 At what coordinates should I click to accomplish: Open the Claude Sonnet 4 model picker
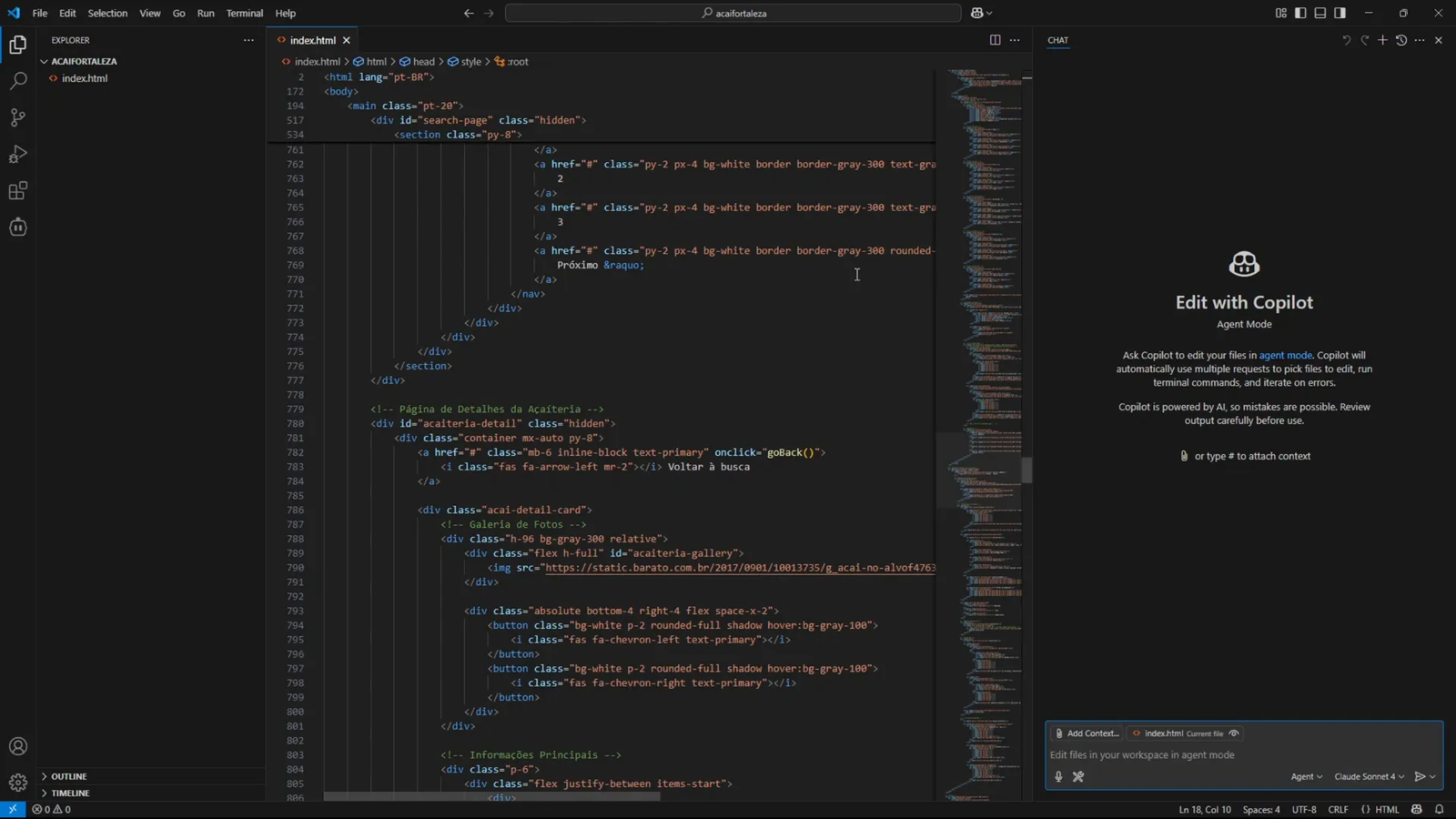tap(1368, 776)
